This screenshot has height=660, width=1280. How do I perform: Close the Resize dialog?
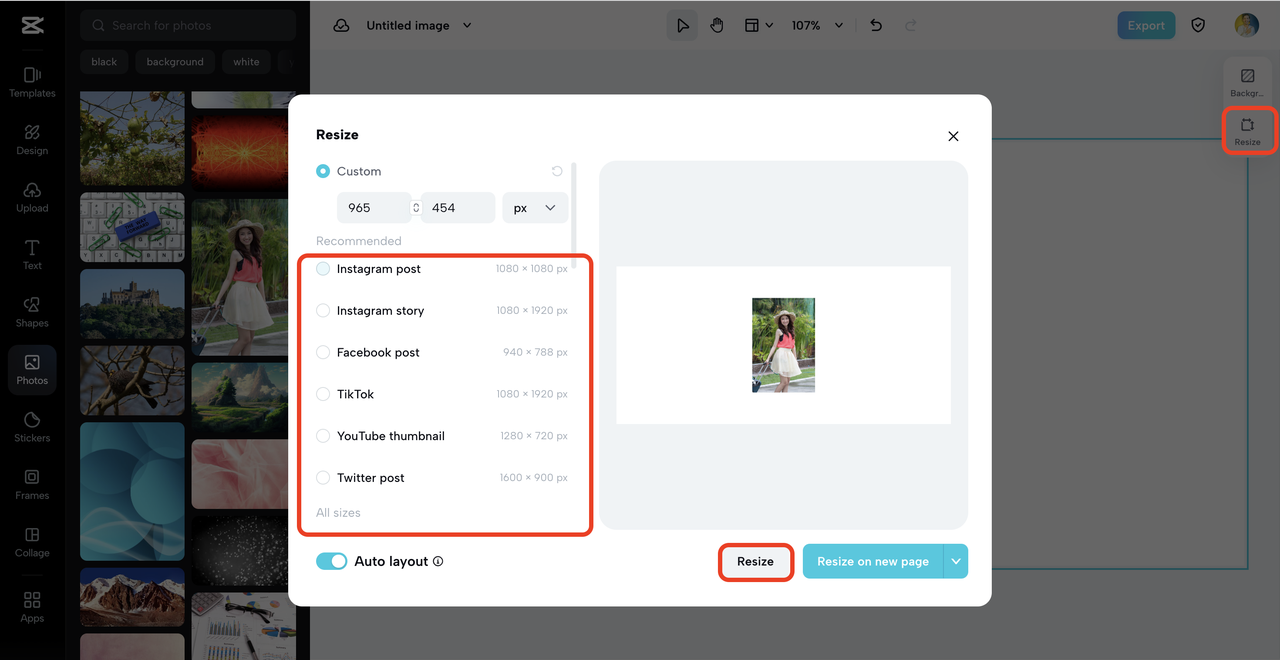click(x=953, y=136)
